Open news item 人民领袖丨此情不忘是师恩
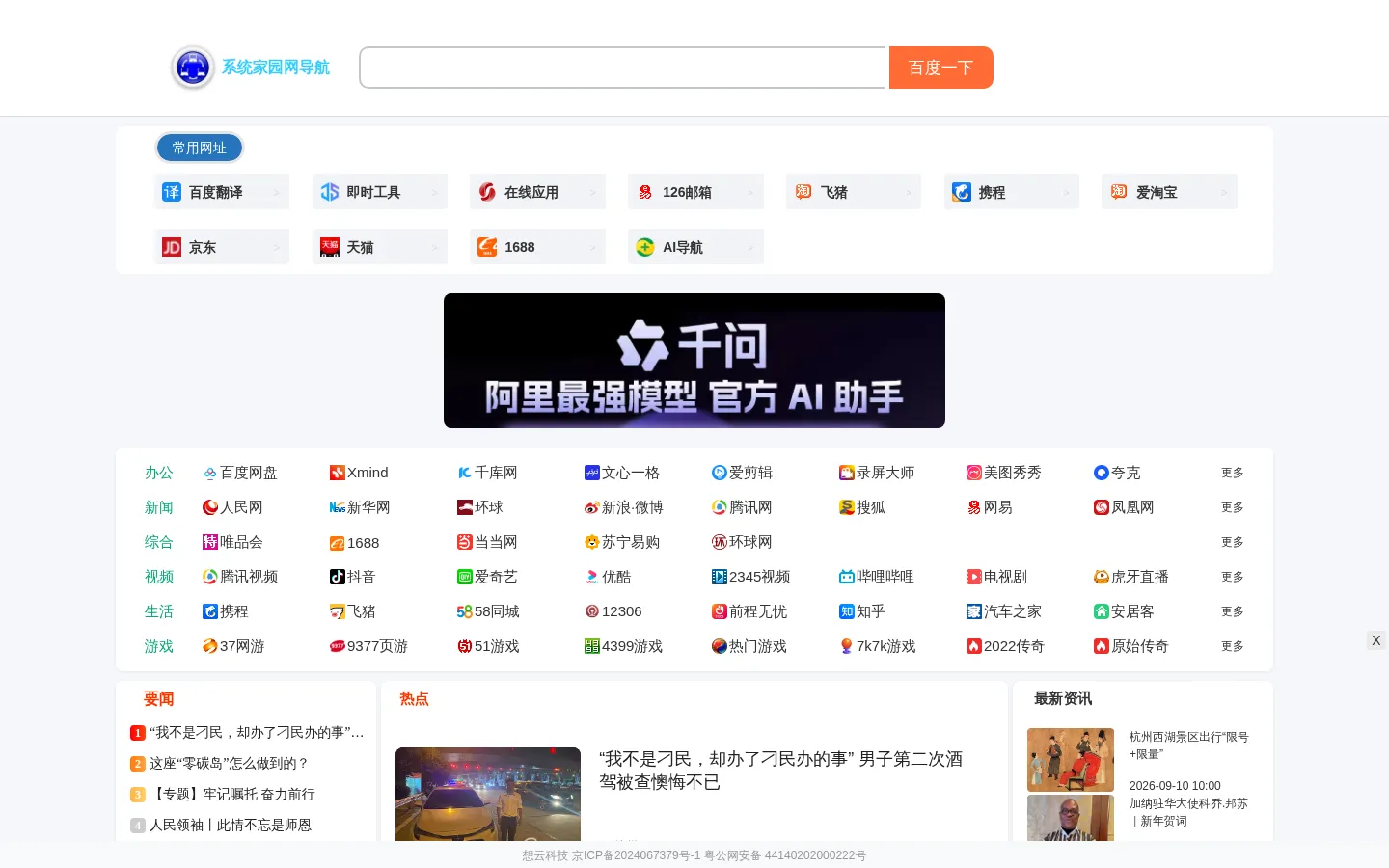 click(231, 825)
